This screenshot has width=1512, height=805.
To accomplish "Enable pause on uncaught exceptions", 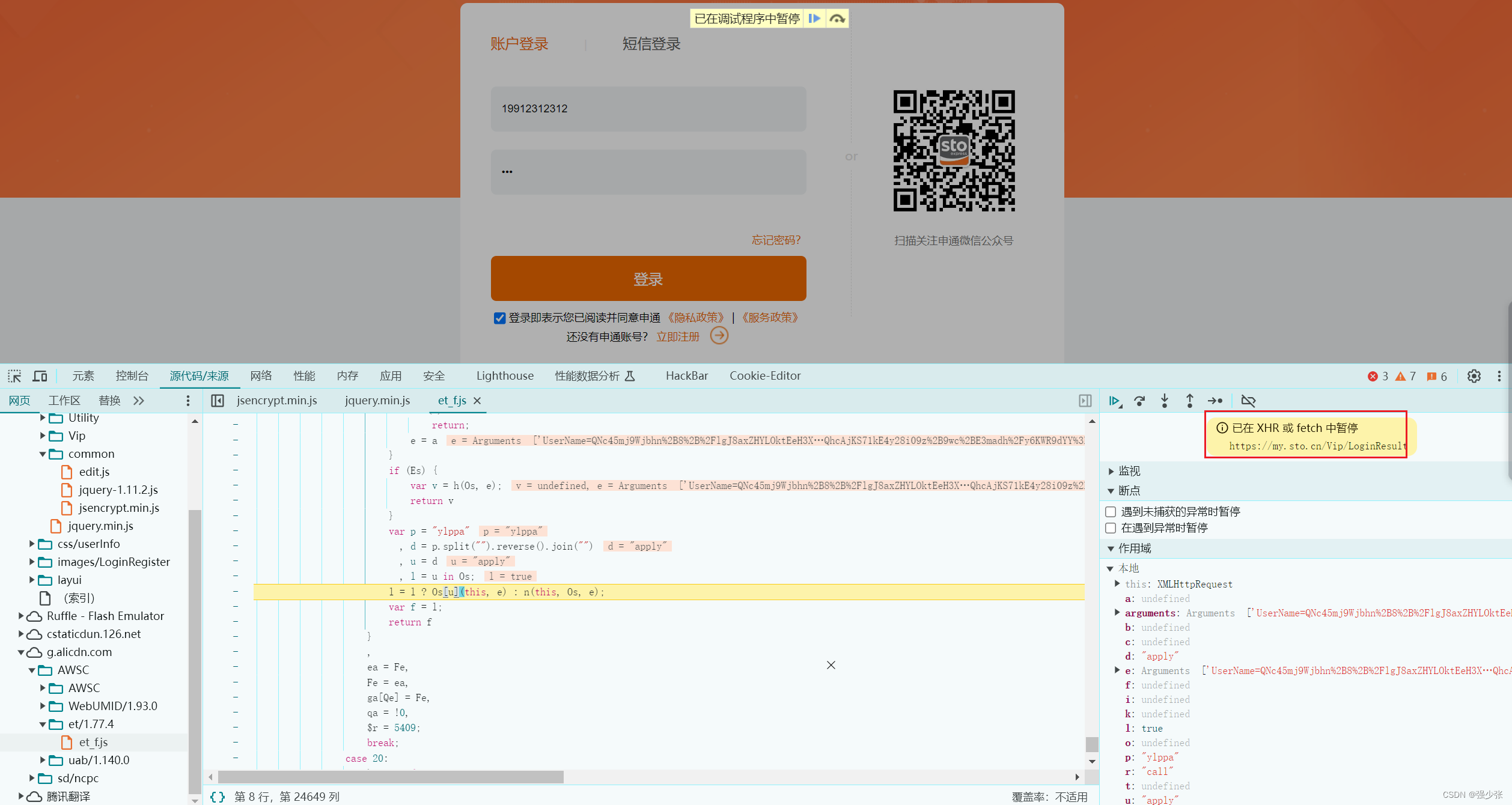I will [1111, 511].
